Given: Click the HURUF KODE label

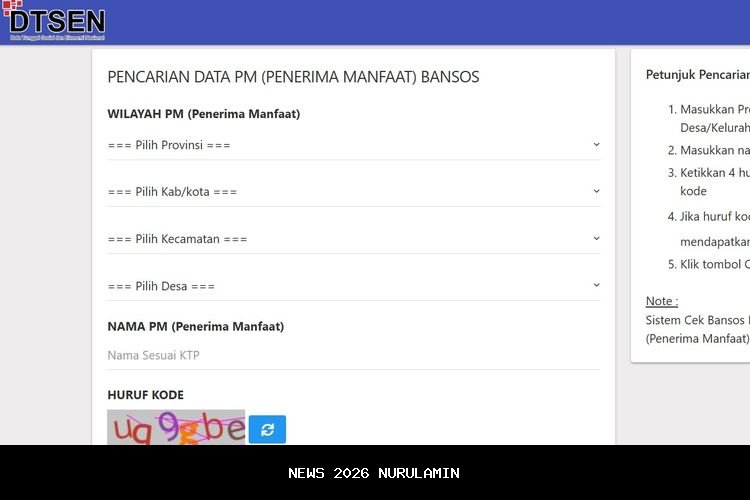Looking at the screenshot, I should pyautogui.click(x=146, y=395).
